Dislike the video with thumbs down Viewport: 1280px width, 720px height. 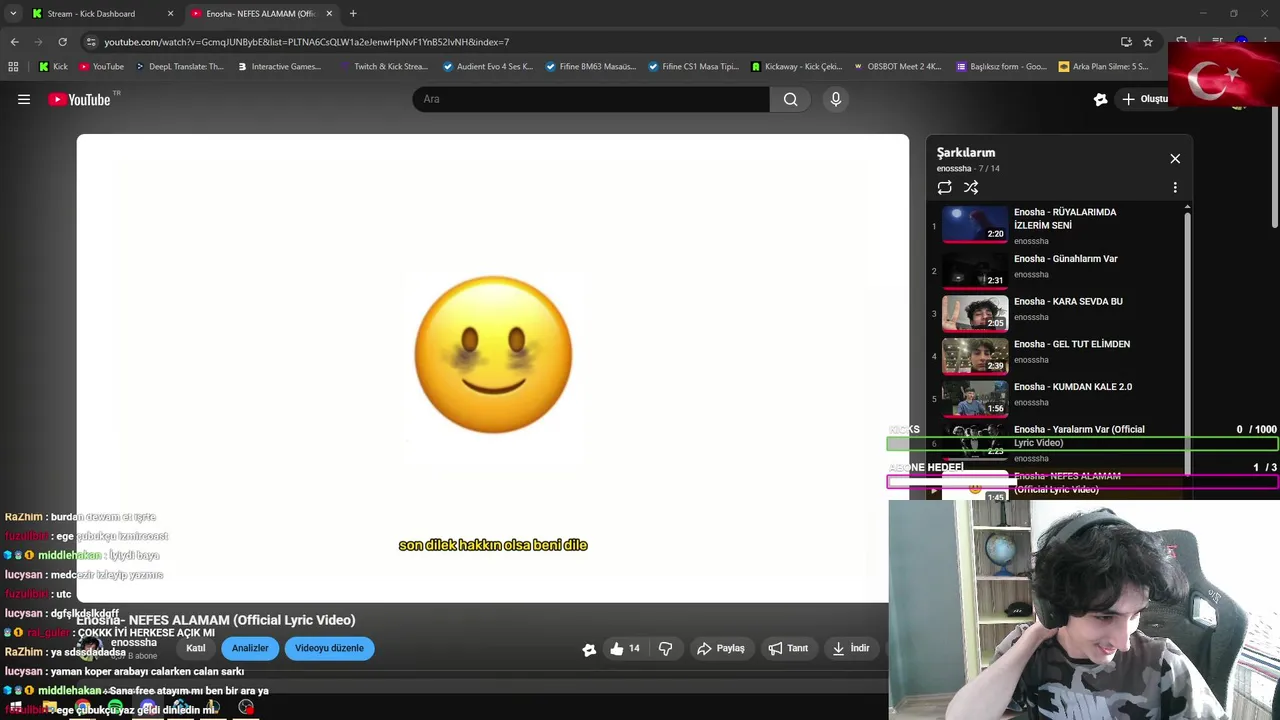click(665, 648)
